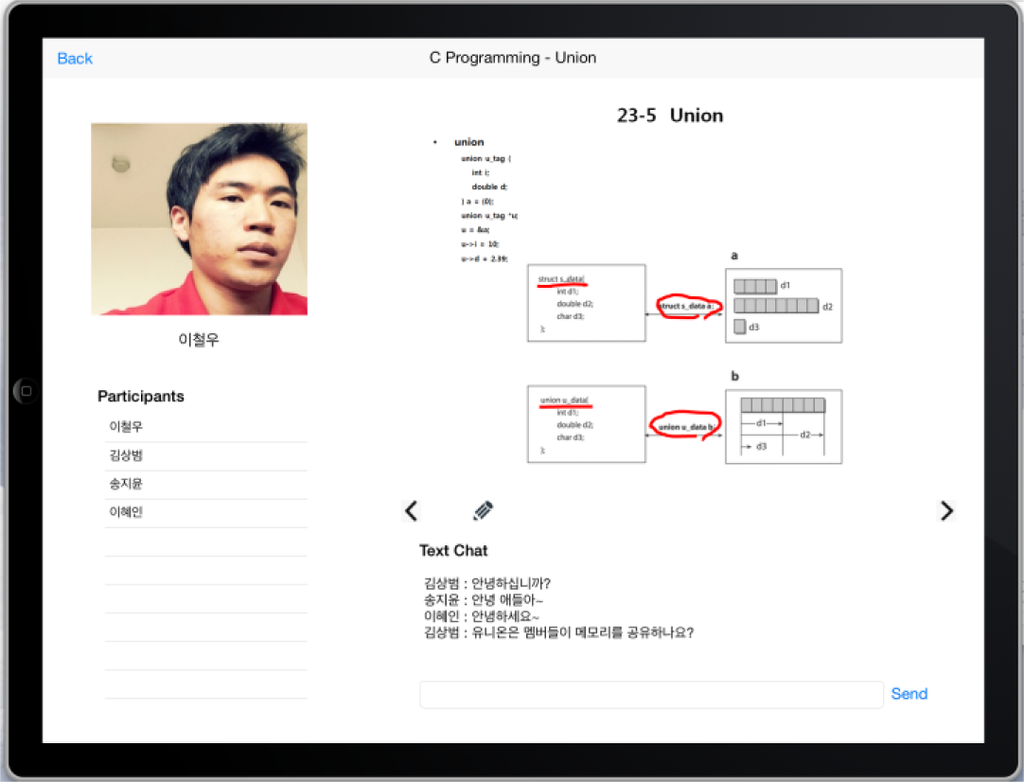The width and height of the screenshot is (1024, 782).
Task: Advance to the next slide with right arrow
Action: point(946,511)
